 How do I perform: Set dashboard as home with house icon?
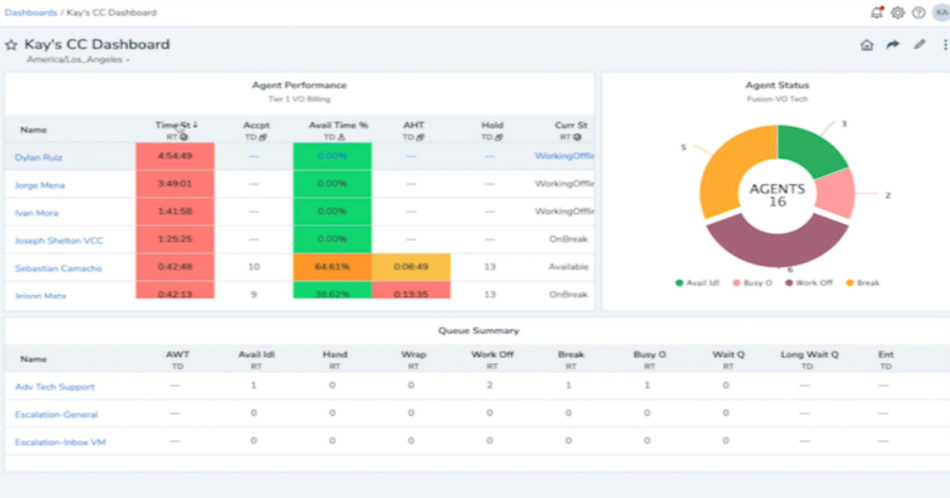tap(867, 45)
